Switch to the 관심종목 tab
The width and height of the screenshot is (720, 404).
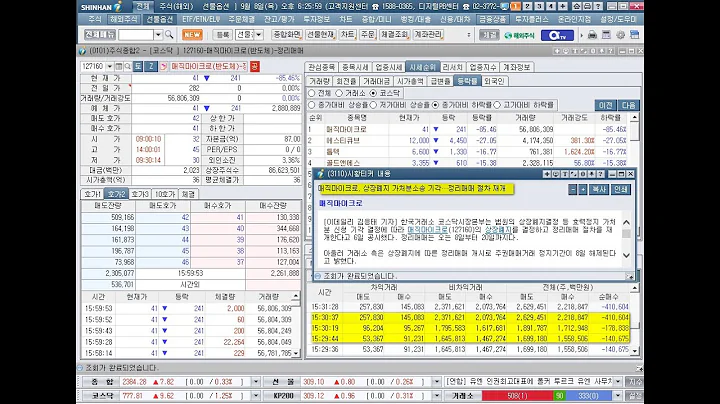(321, 67)
